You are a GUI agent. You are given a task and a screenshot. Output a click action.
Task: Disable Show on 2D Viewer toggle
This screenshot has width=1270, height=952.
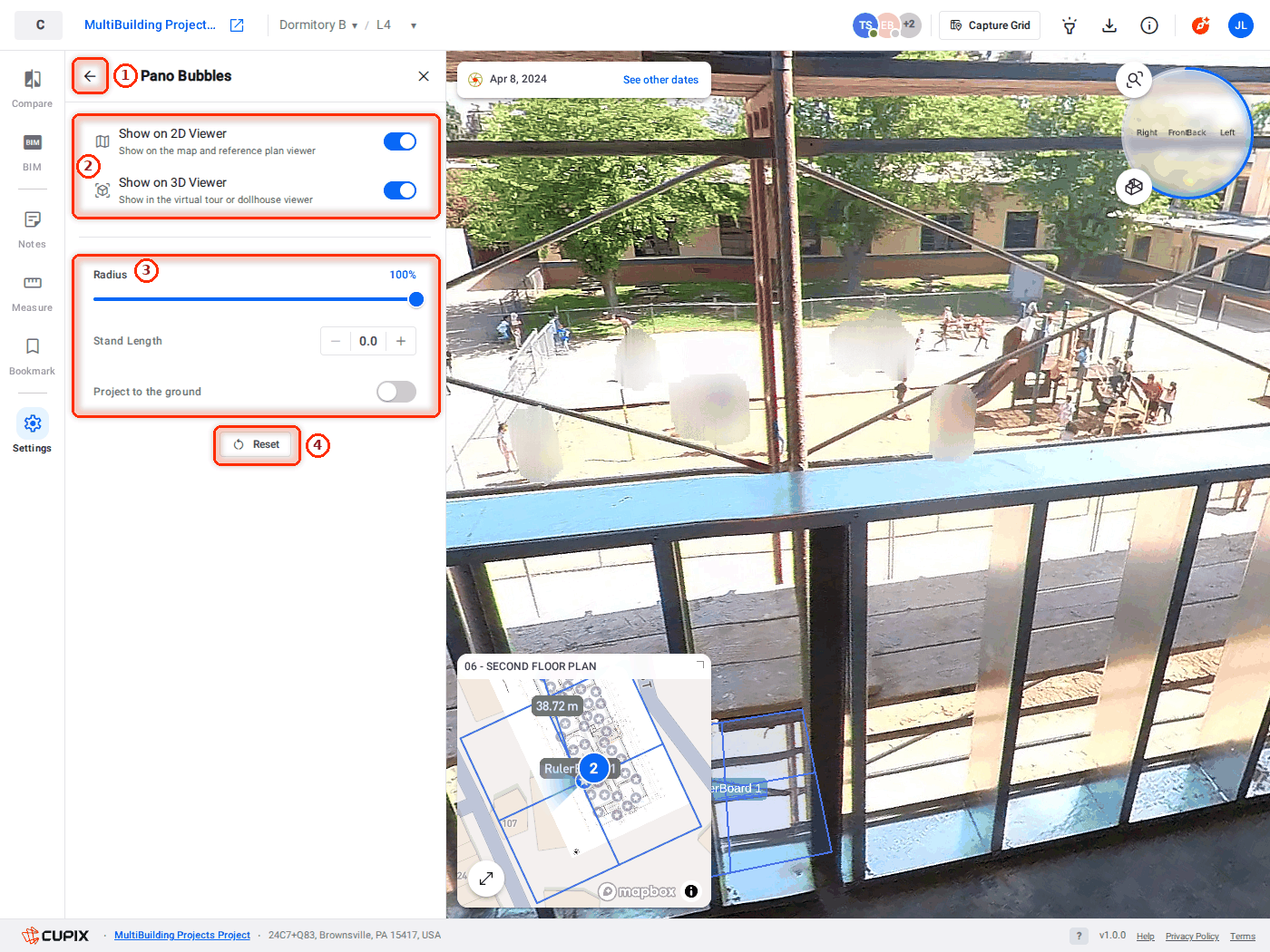(400, 141)
